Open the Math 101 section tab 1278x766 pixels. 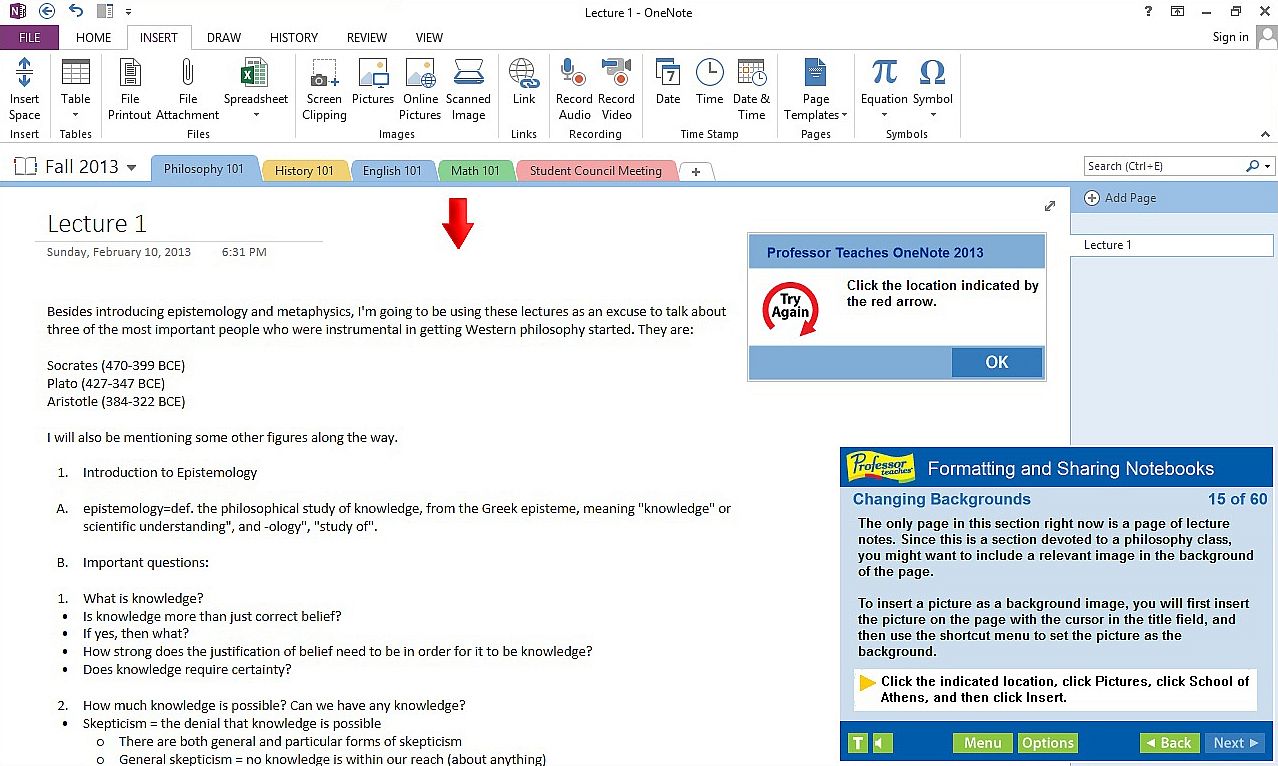pos(475,171)
